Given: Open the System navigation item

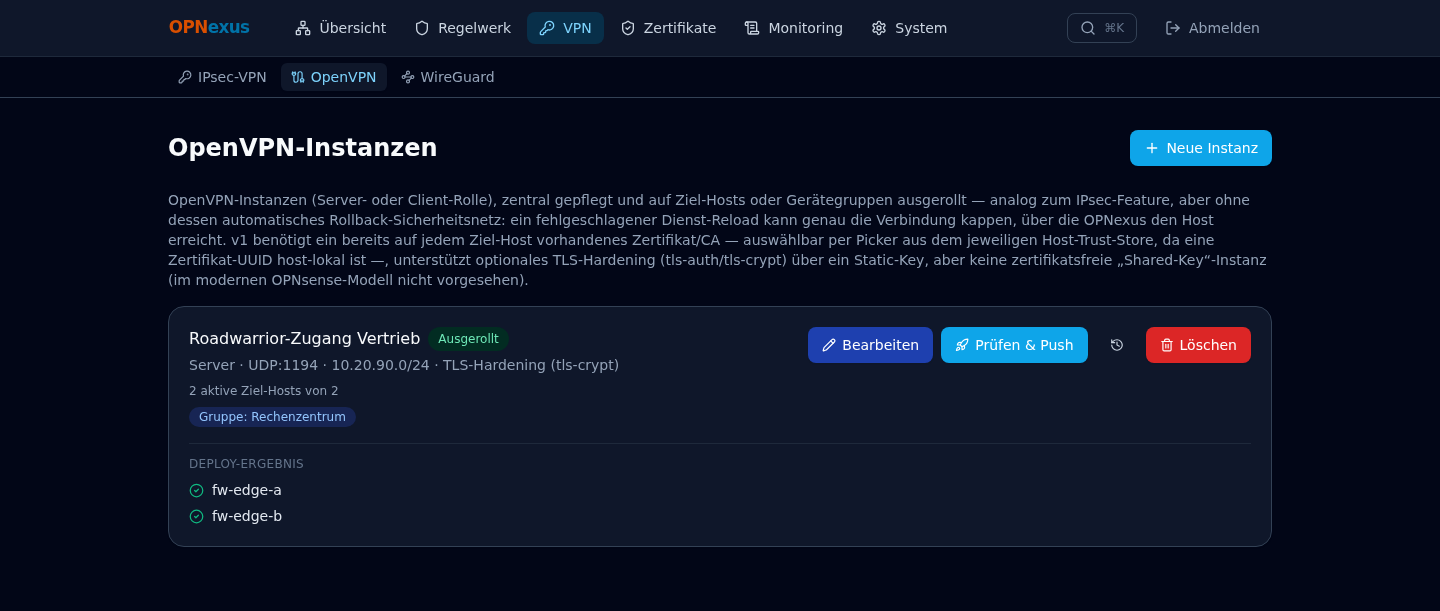Looking at the screenshot, I should pos(909,28).
